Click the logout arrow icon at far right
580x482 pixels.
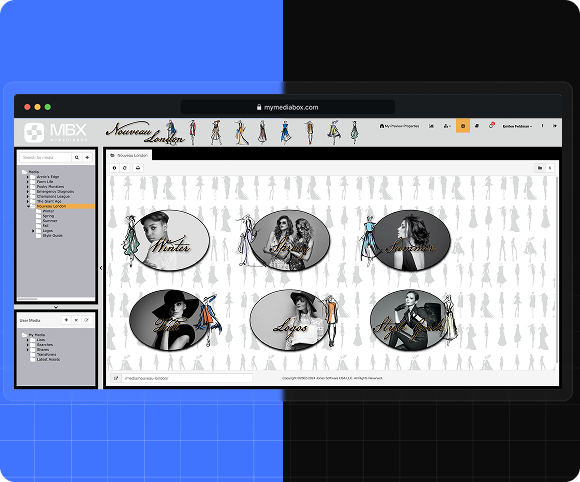point(555,126)
